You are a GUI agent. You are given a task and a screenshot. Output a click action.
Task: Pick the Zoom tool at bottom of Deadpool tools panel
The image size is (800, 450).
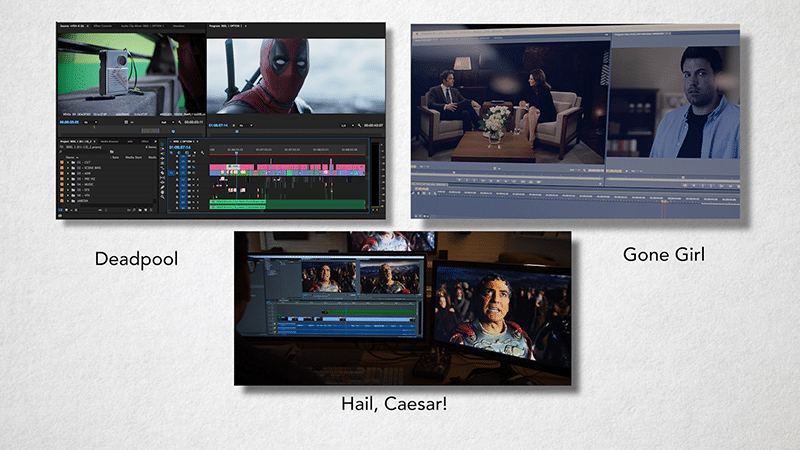tap(162, 197)
